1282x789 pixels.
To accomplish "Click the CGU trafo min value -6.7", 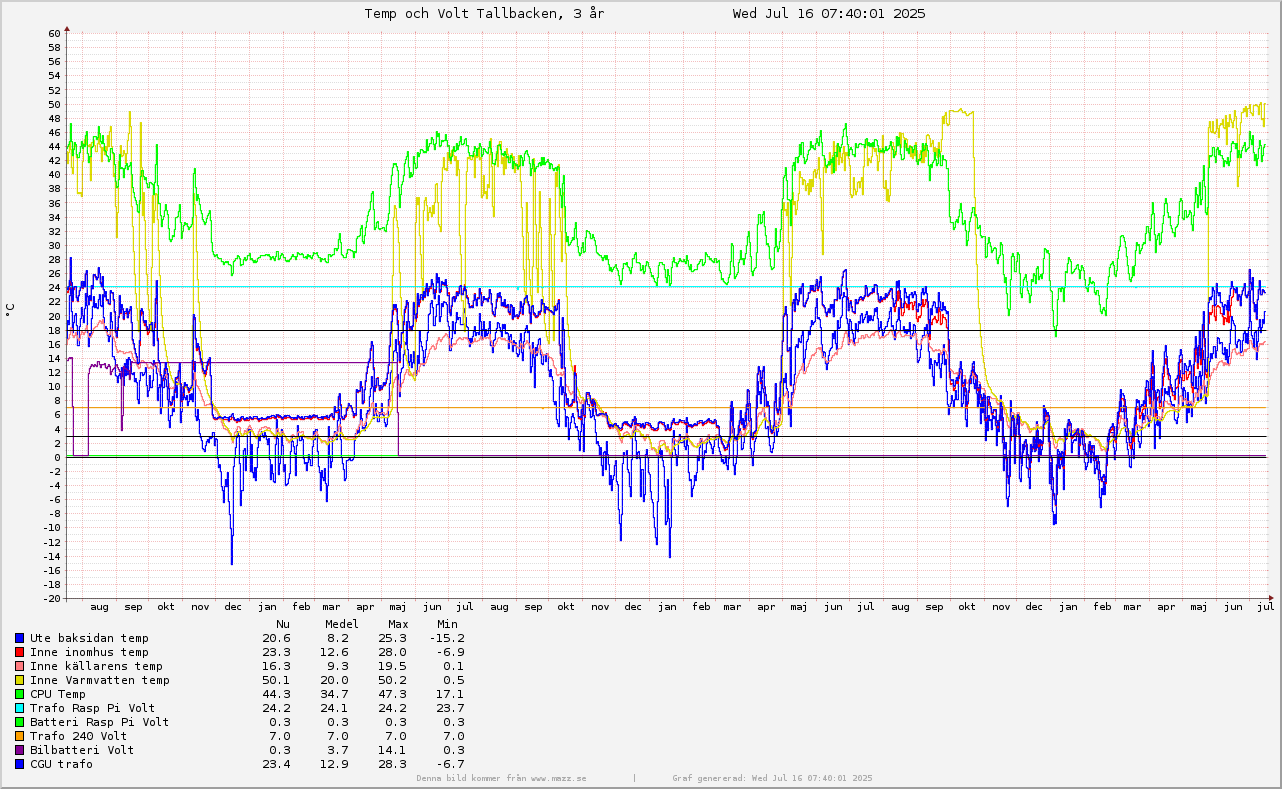I will tap(451, 764).
